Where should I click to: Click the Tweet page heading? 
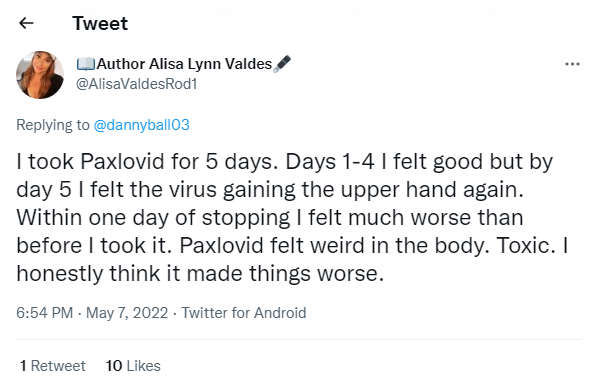[x=100, y=23]
